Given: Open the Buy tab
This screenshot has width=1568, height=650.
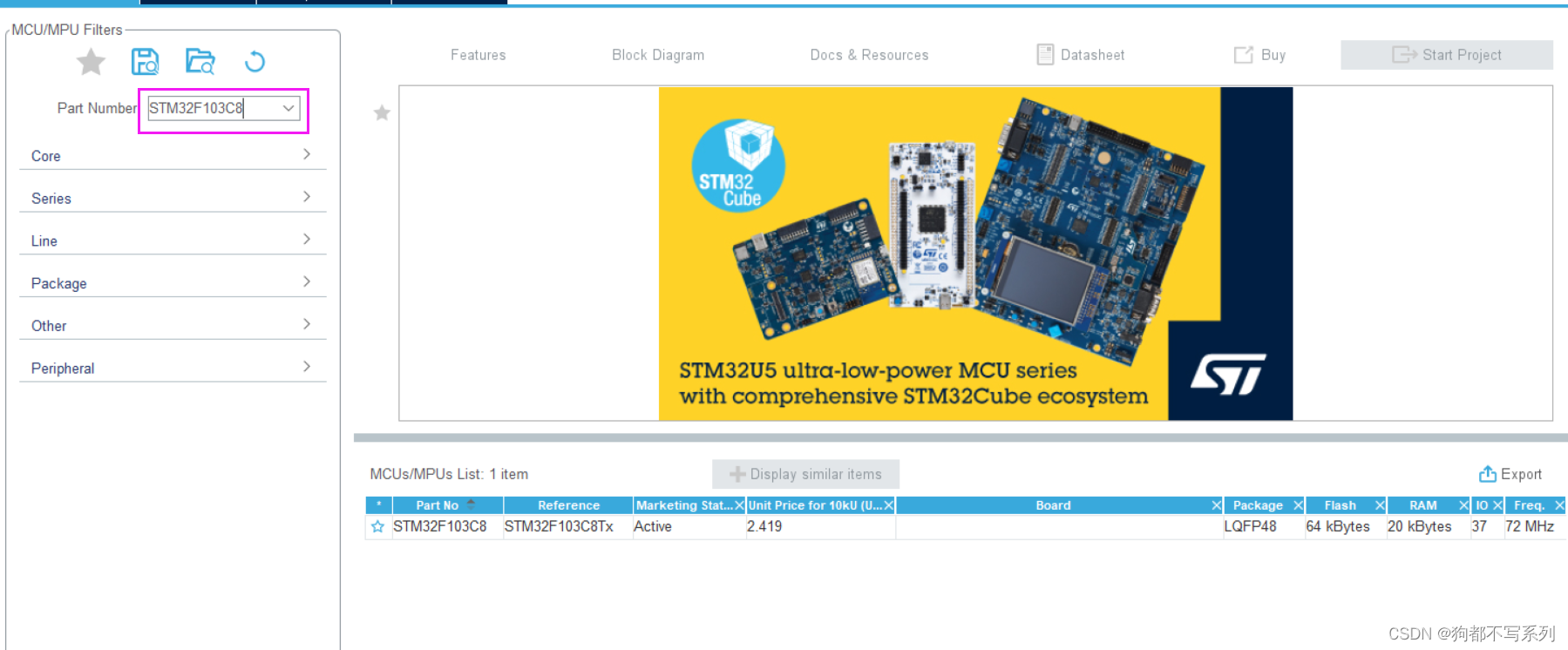Looking at the screenshot, I should 1260,55.
